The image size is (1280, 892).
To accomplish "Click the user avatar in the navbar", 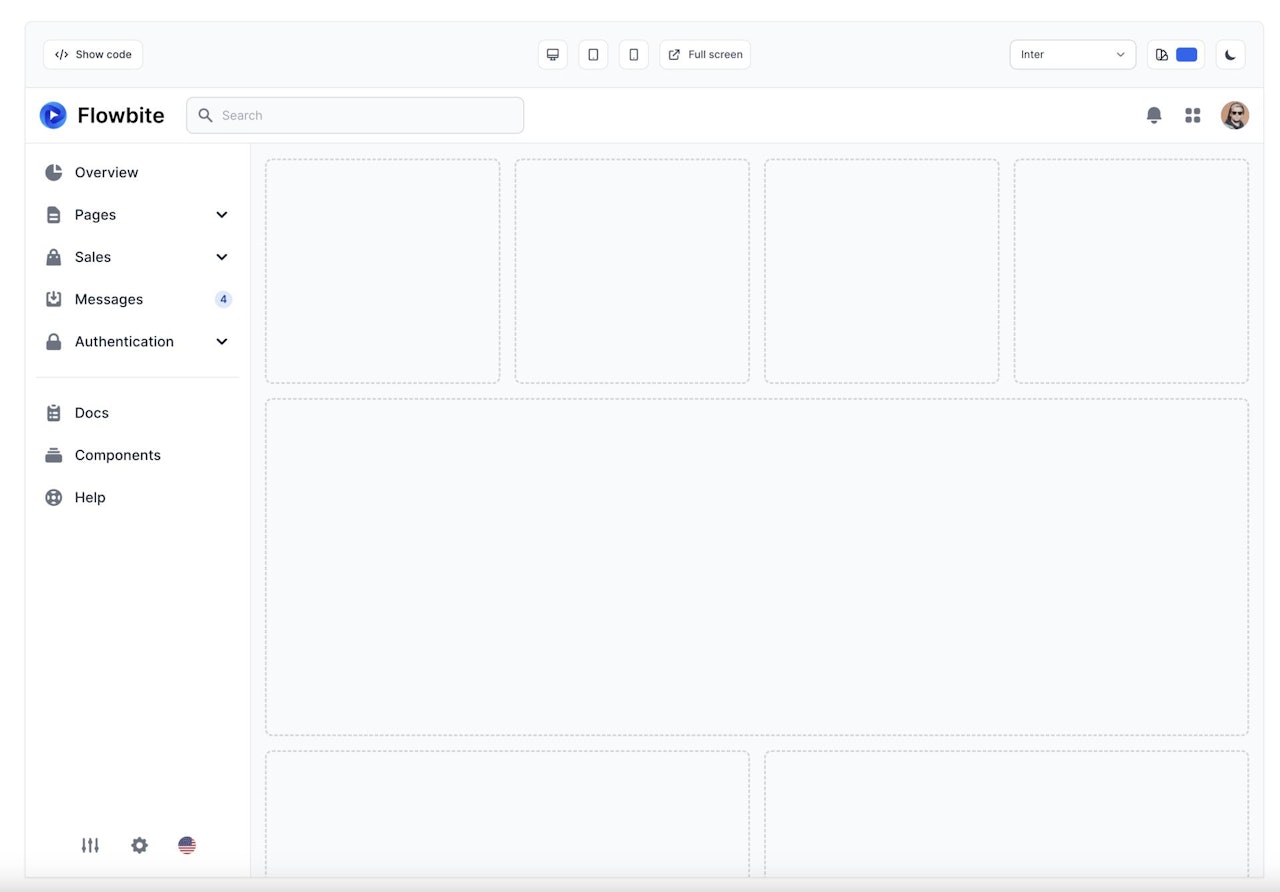I will [x=1235, y=115].
